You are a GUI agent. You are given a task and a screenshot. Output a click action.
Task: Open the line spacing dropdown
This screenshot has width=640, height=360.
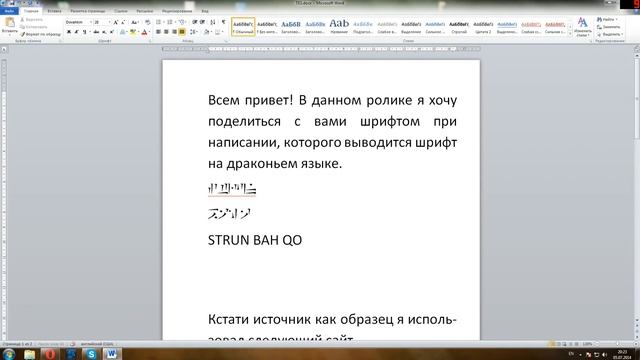[x=193, y=32]
